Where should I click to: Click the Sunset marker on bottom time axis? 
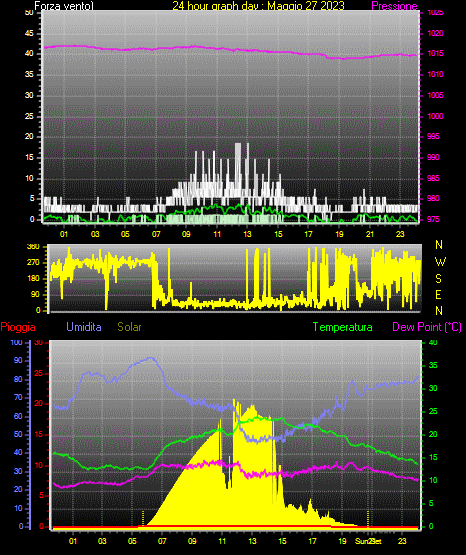coord(368,541)
